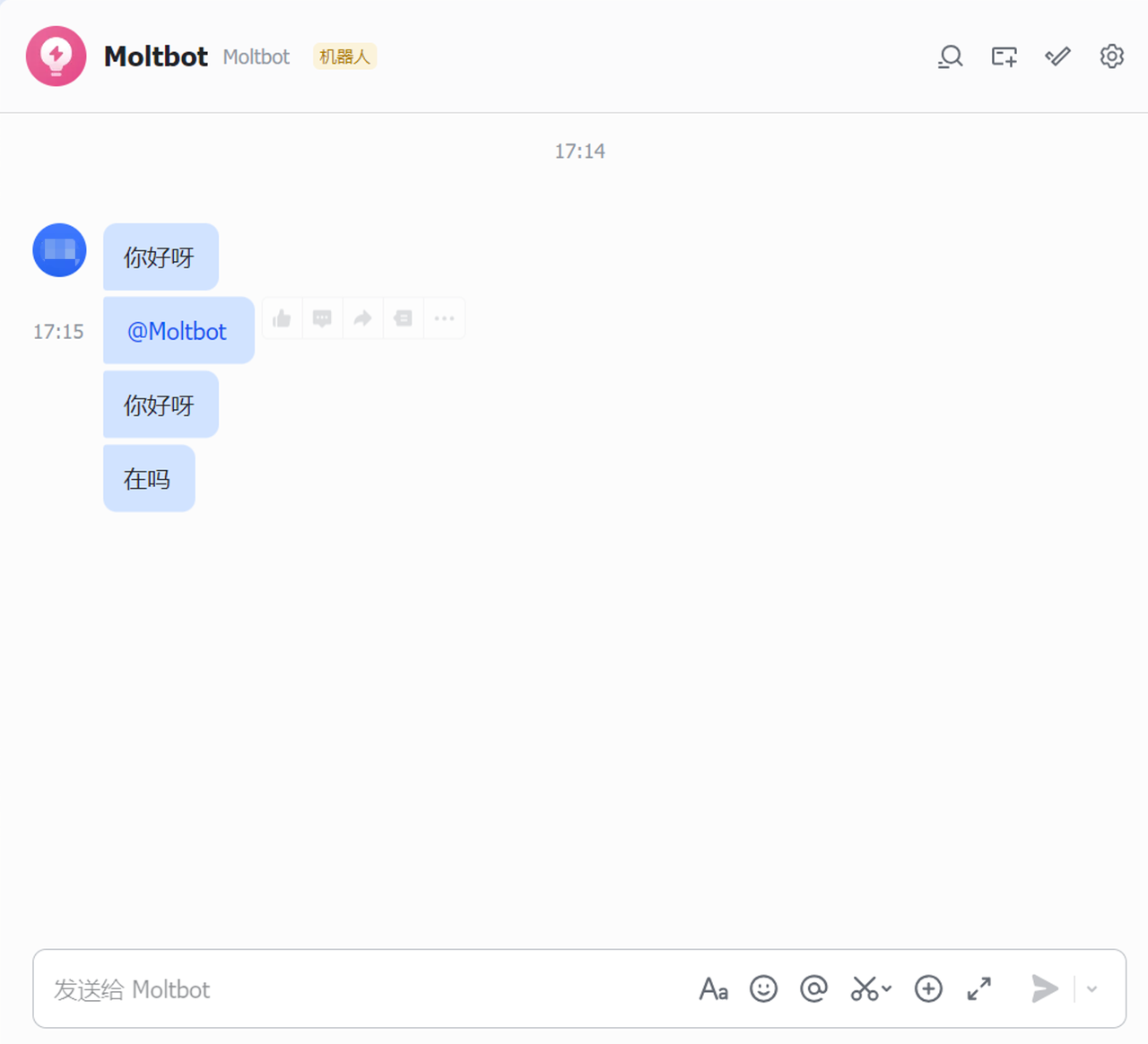The image size is (1148, 1044).
Task: Open text formatting Aa option
Action: pyautogui.click(x=713, y=989)
